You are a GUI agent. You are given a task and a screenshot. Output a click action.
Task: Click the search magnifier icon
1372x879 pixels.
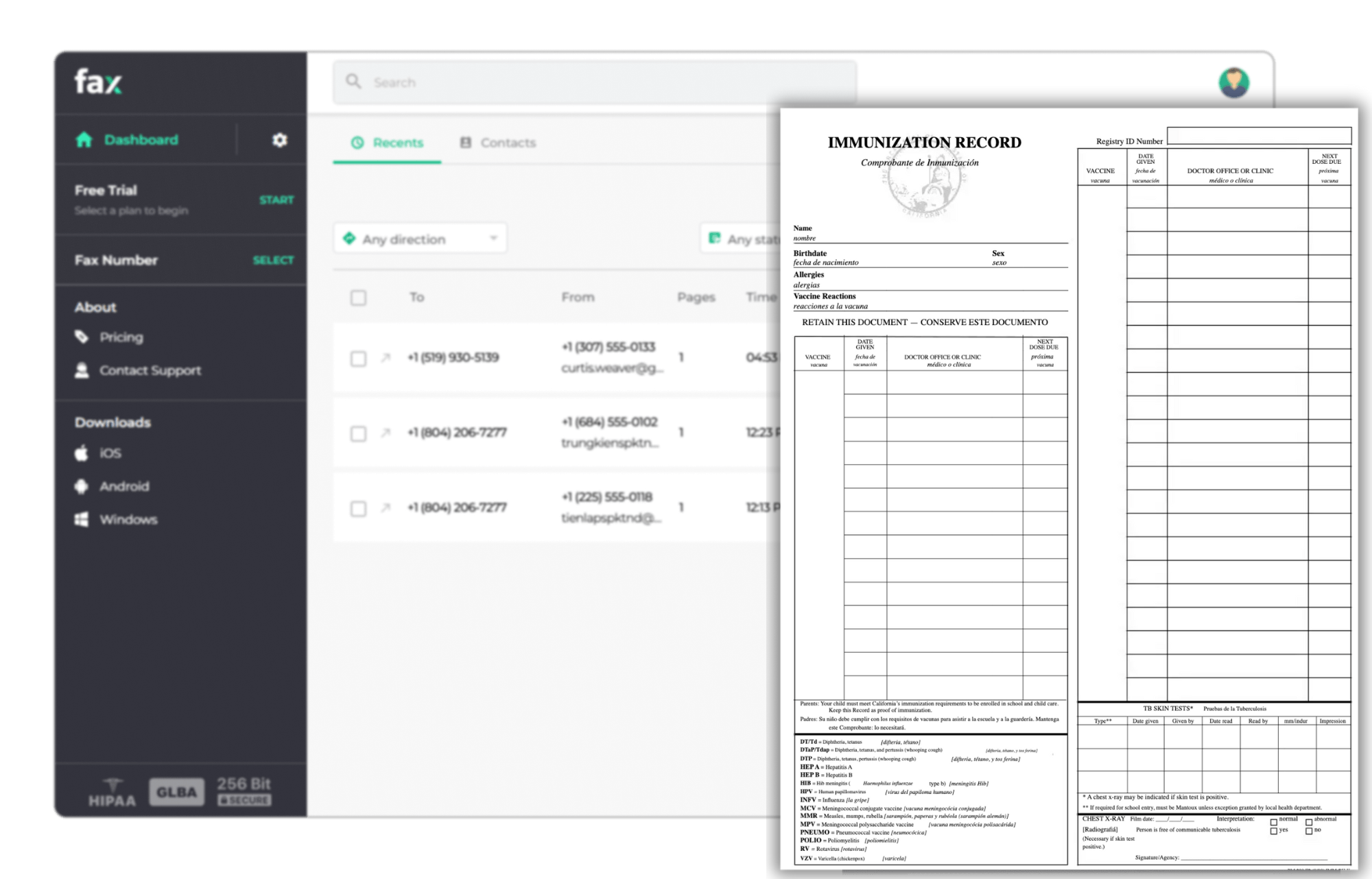[x=353, y=82]
